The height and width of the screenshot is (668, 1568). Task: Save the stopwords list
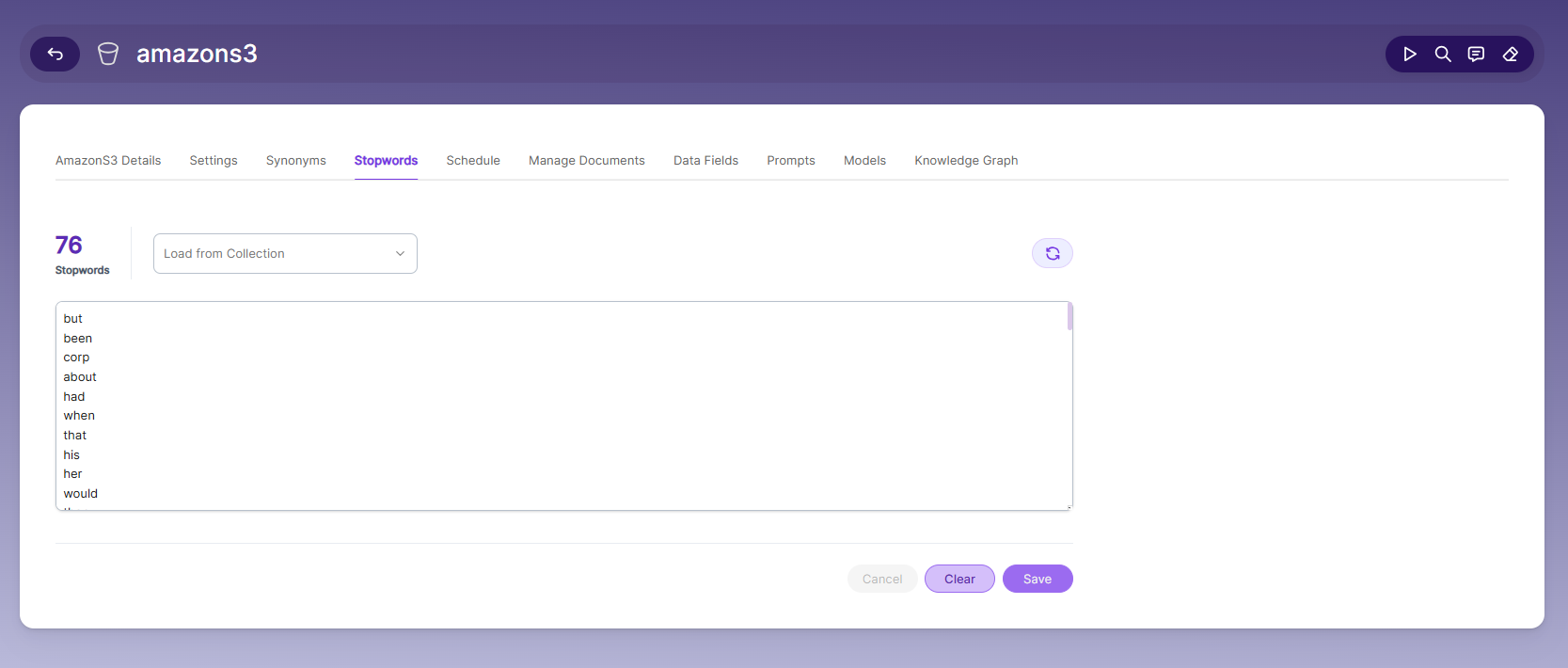1037,579
